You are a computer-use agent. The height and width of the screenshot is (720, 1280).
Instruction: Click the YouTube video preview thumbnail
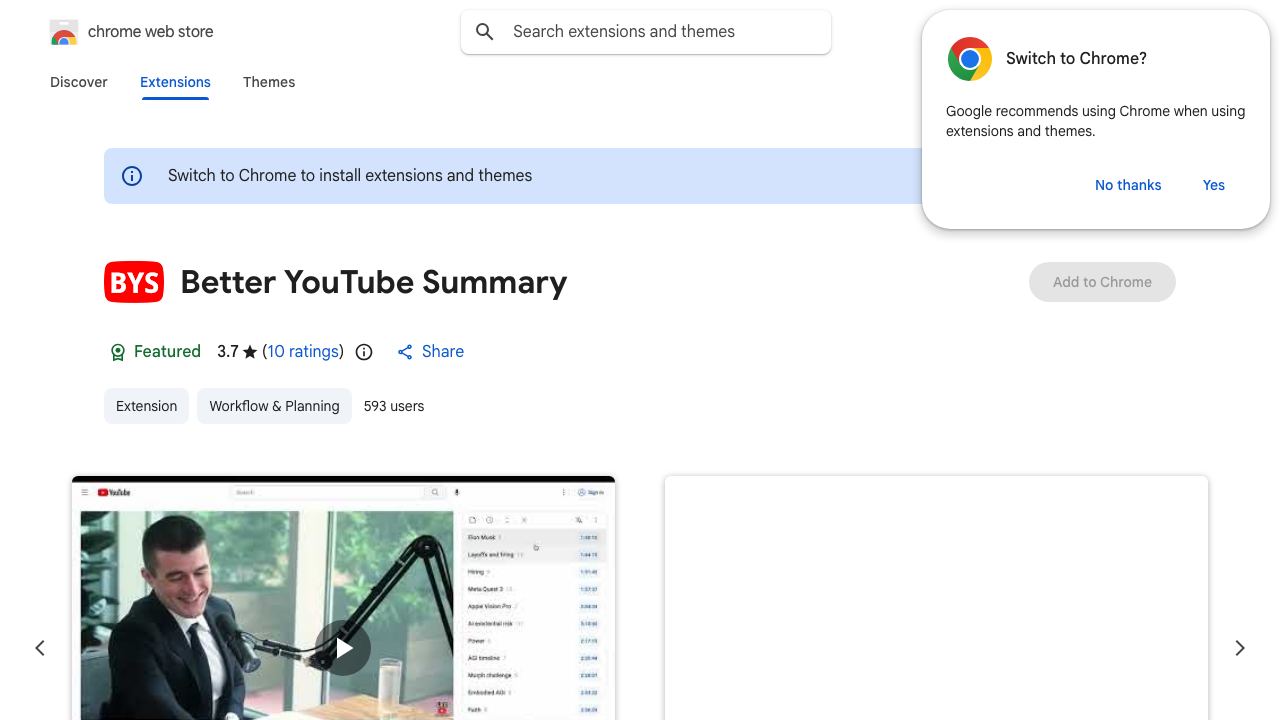(343, 598)
